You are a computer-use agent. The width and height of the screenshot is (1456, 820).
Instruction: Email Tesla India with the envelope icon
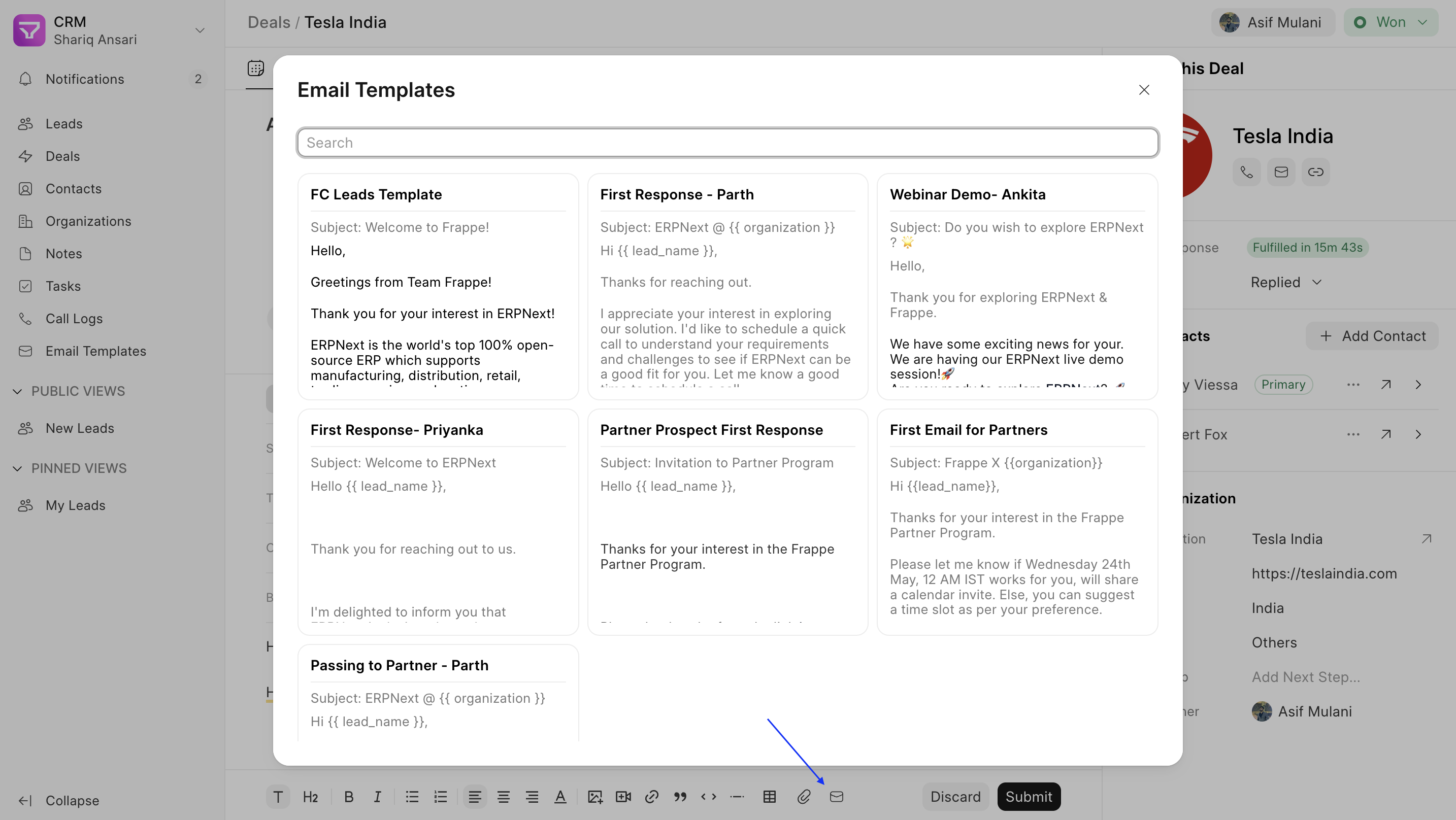pyautogui.click(x=1281, y=173)
